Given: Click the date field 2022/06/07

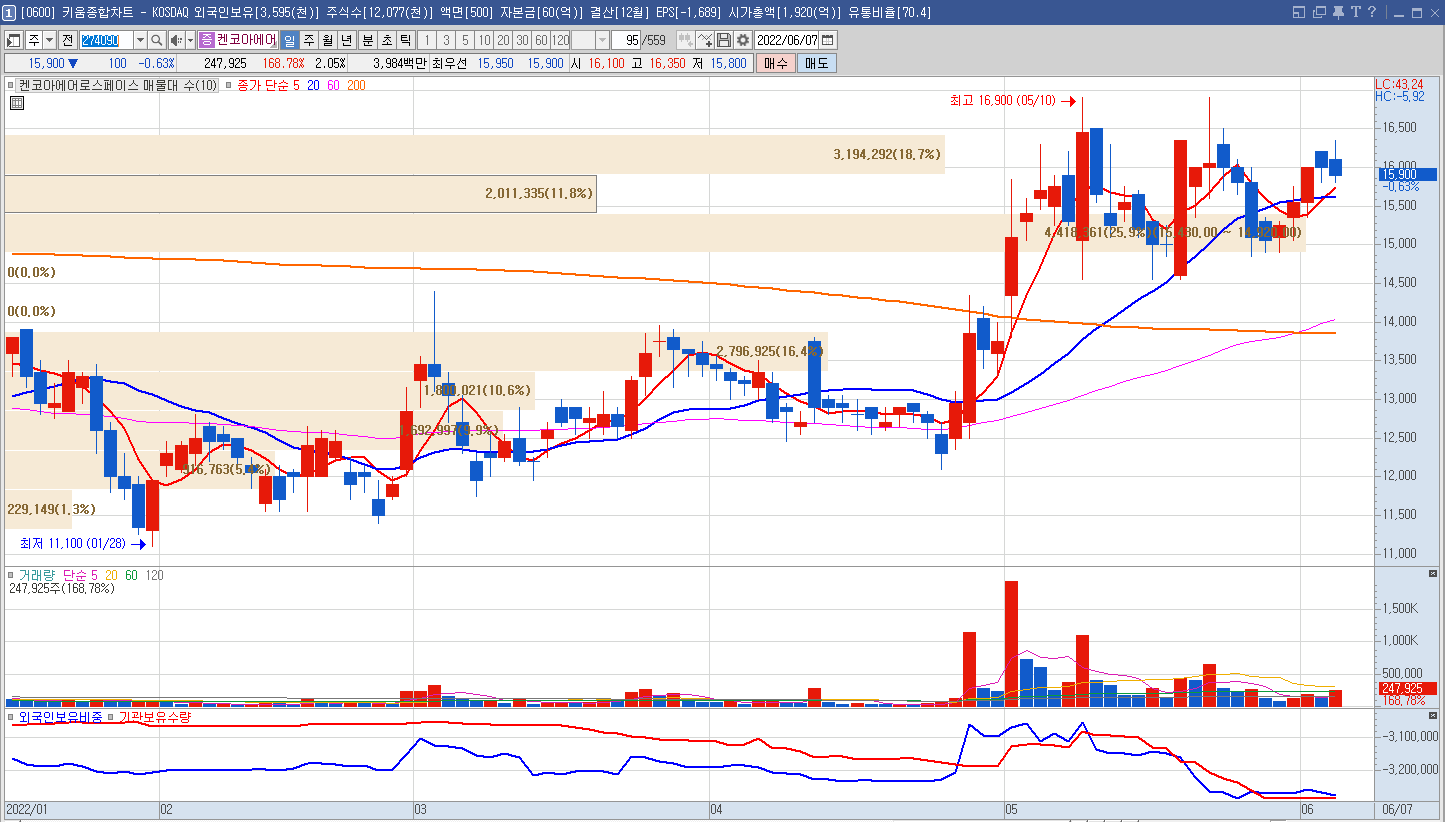Looking at the screenshot, I should 787,40.
